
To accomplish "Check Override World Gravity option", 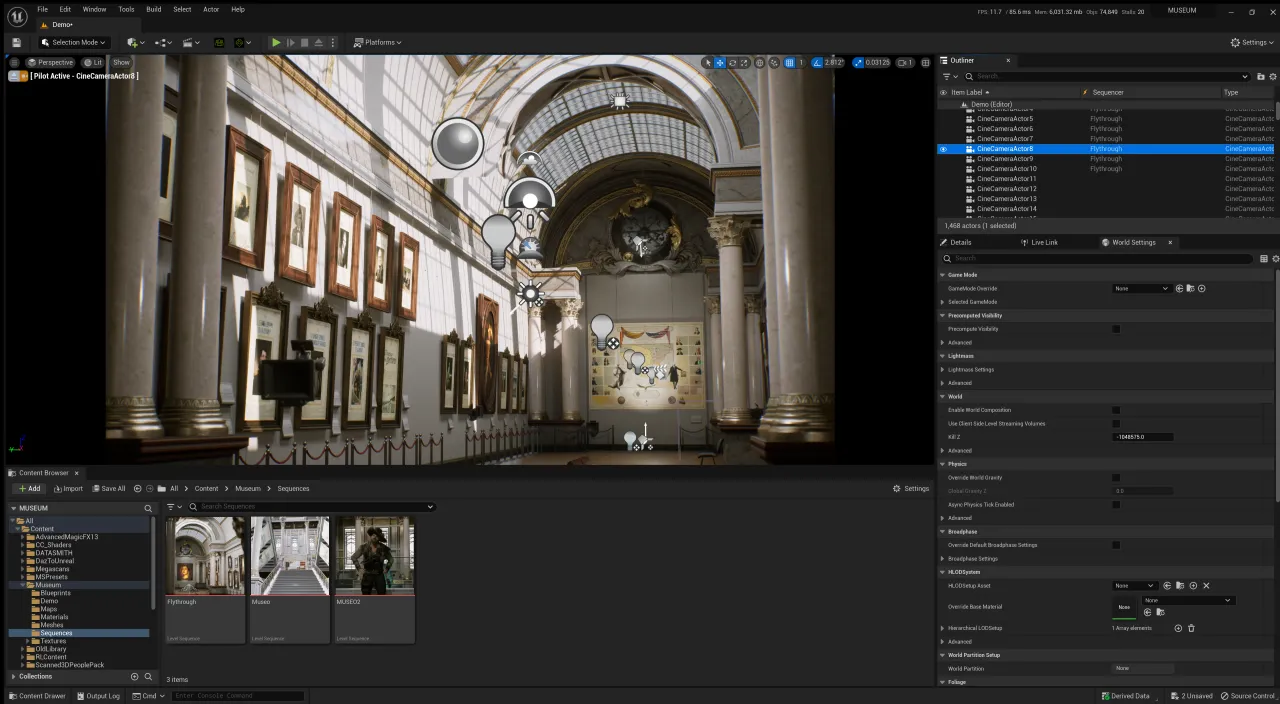I will pyautogui.click(x=1116, y=477).
